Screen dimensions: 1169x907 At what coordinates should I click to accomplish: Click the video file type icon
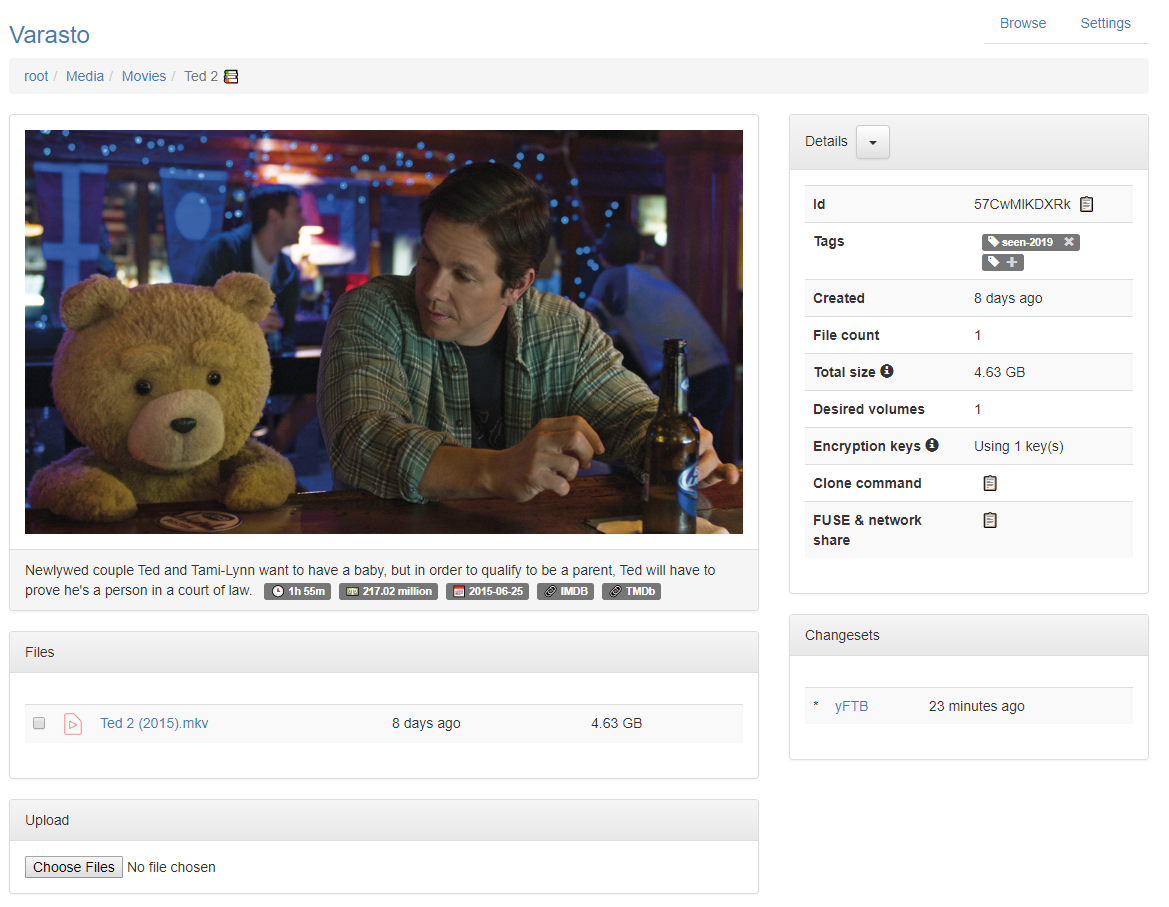[73, 724]
